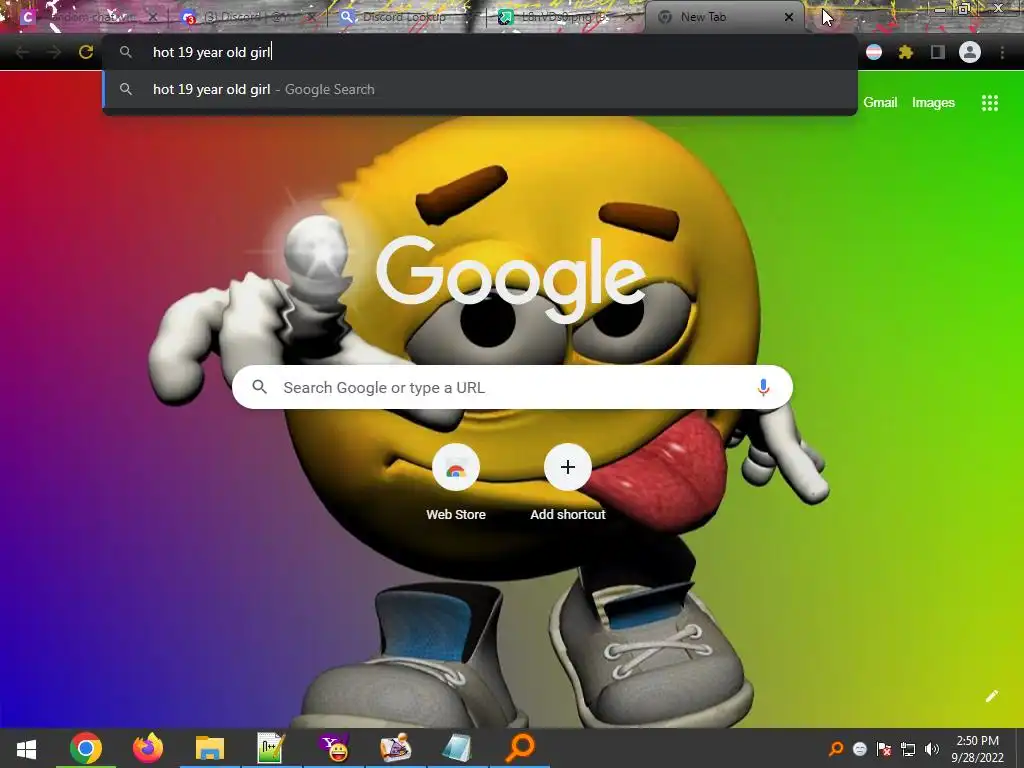Viewport: 1024px width, 768px height.
Task: Open the Google apps grid
Action: coord(989,103)
